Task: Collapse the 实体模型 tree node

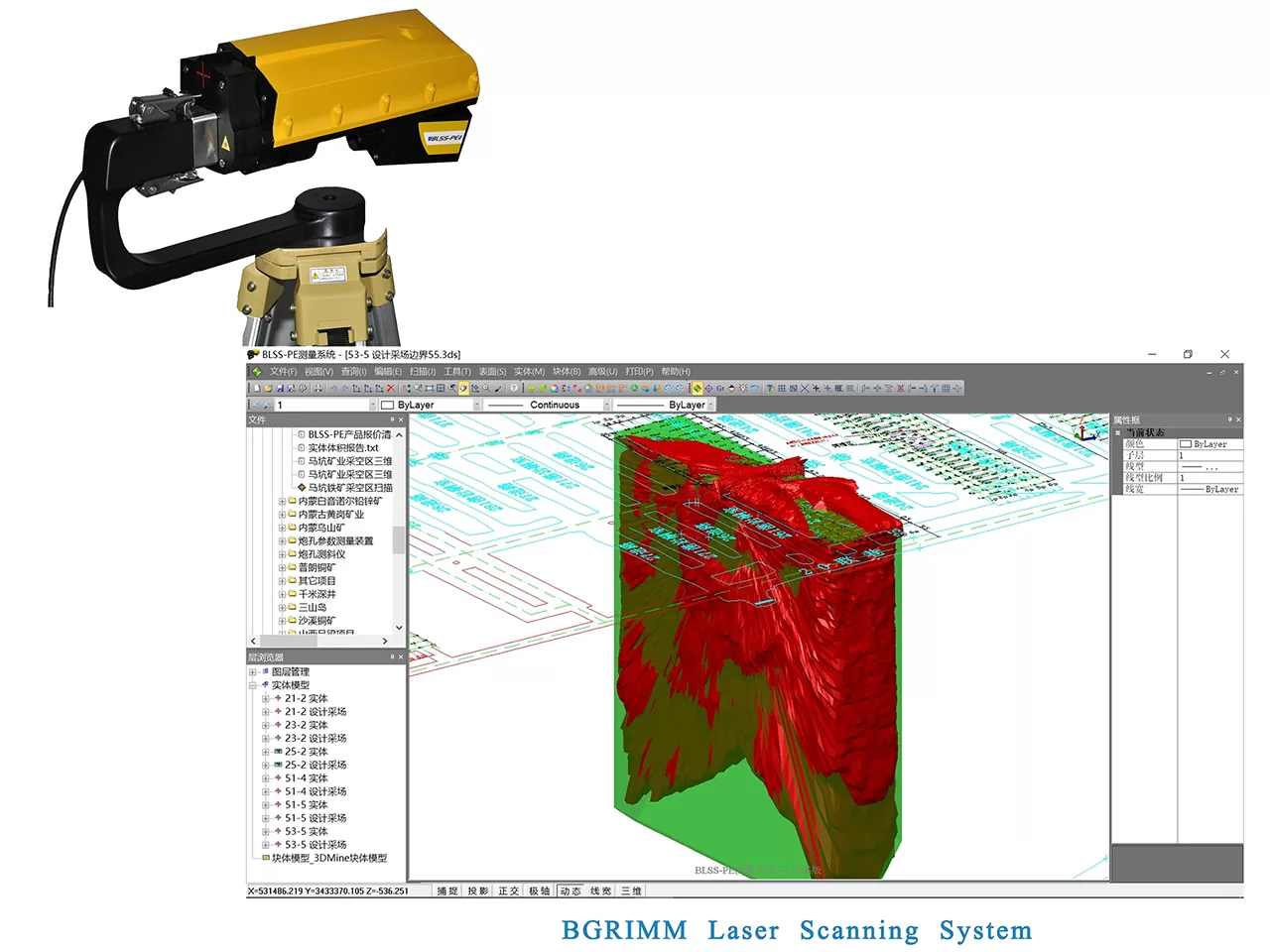Action: click(253, 685)
